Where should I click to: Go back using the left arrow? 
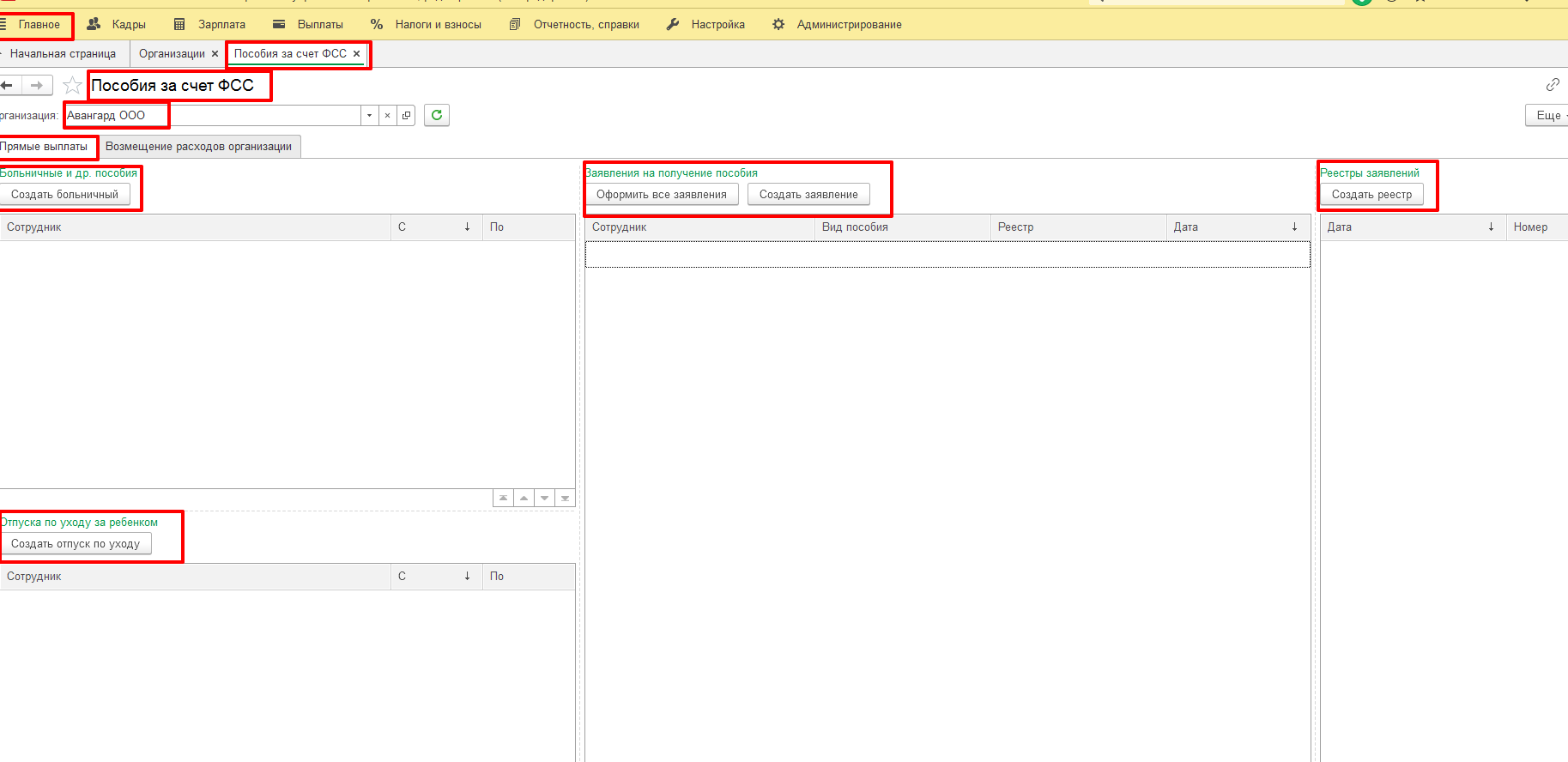pos(8,85)
